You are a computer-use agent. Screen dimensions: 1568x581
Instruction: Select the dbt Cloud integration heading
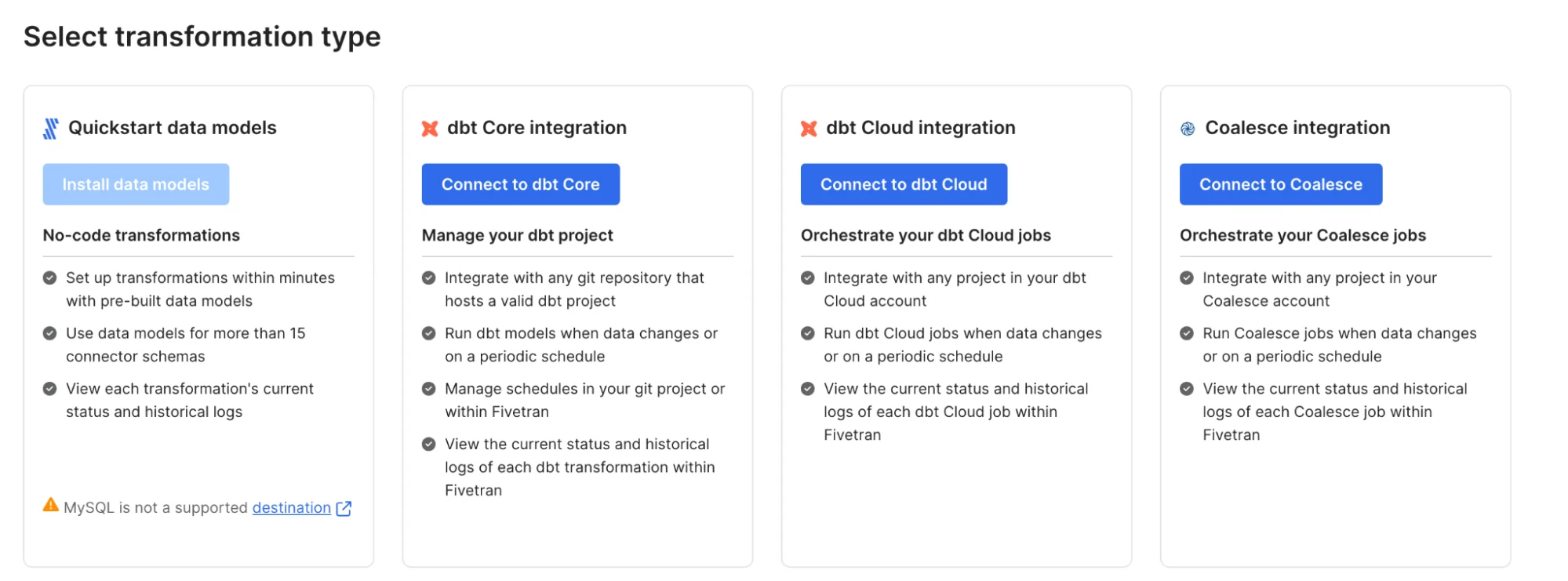tap(920, 128)
